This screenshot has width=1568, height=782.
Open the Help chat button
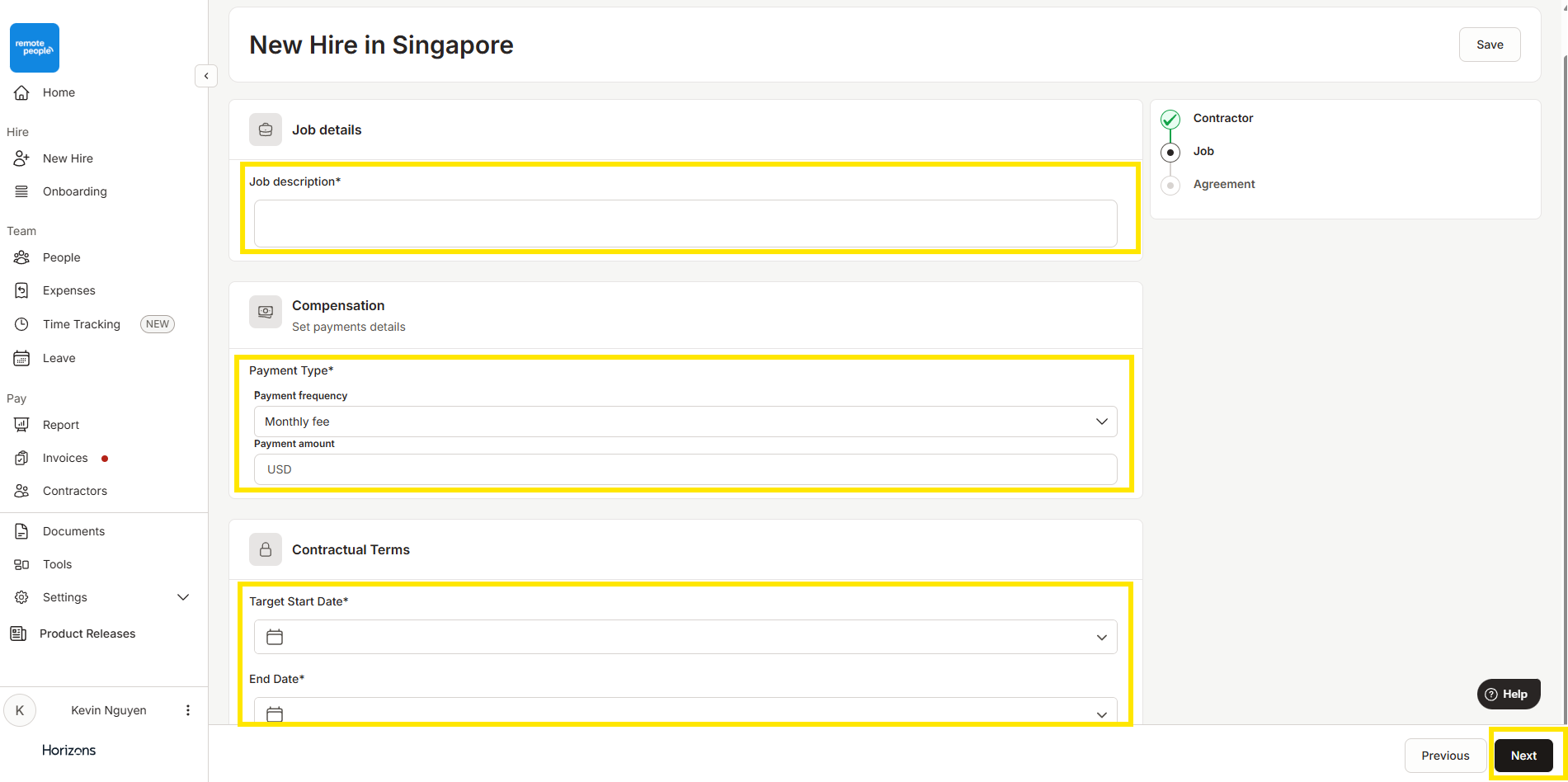[1509, 694]
